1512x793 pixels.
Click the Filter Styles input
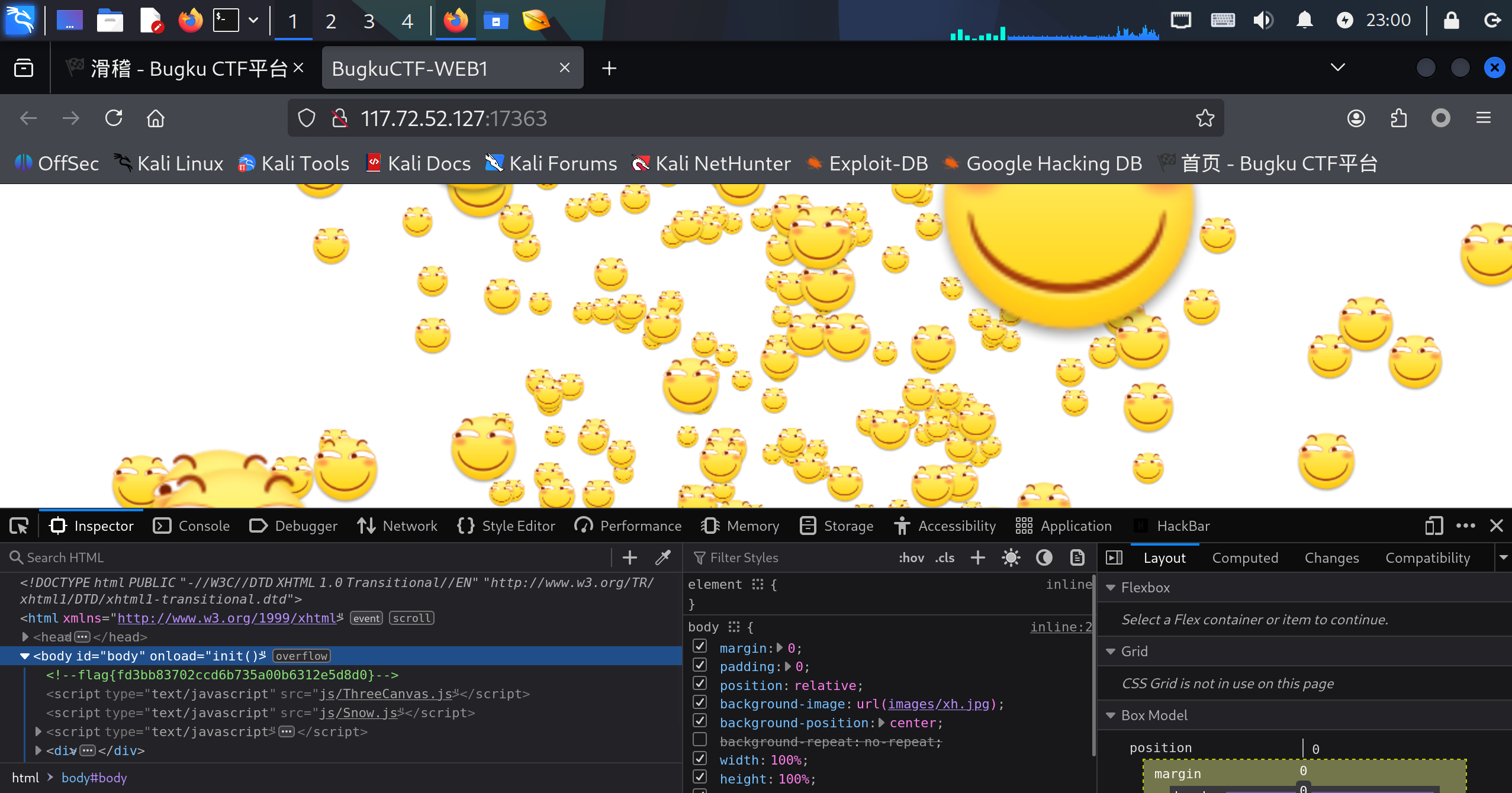point(793,557)
